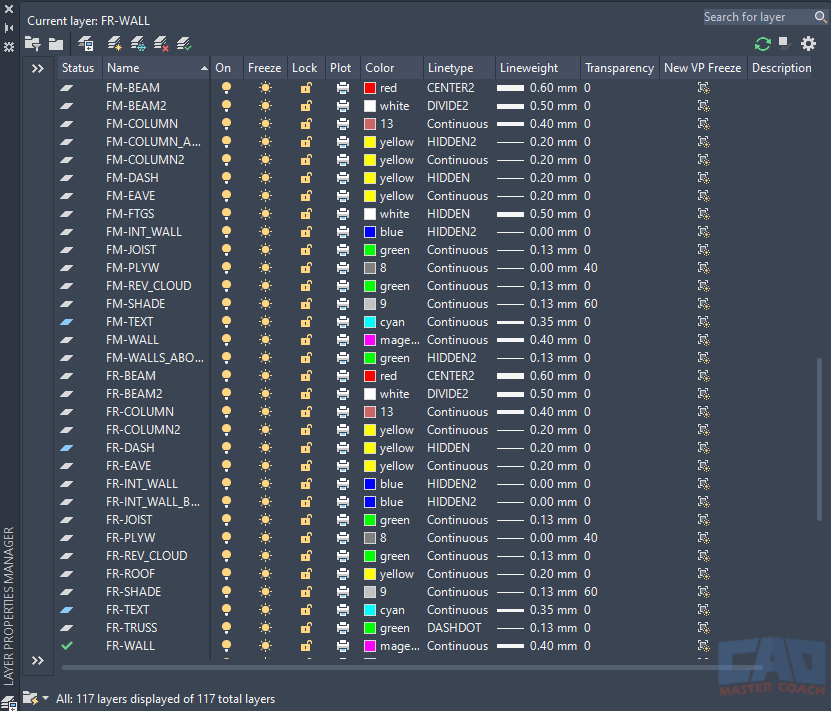The image size is (831, 711).
Task: Click the New VP Freeze icon for FM-BEAM2
Action: click(x=703, y=106)
